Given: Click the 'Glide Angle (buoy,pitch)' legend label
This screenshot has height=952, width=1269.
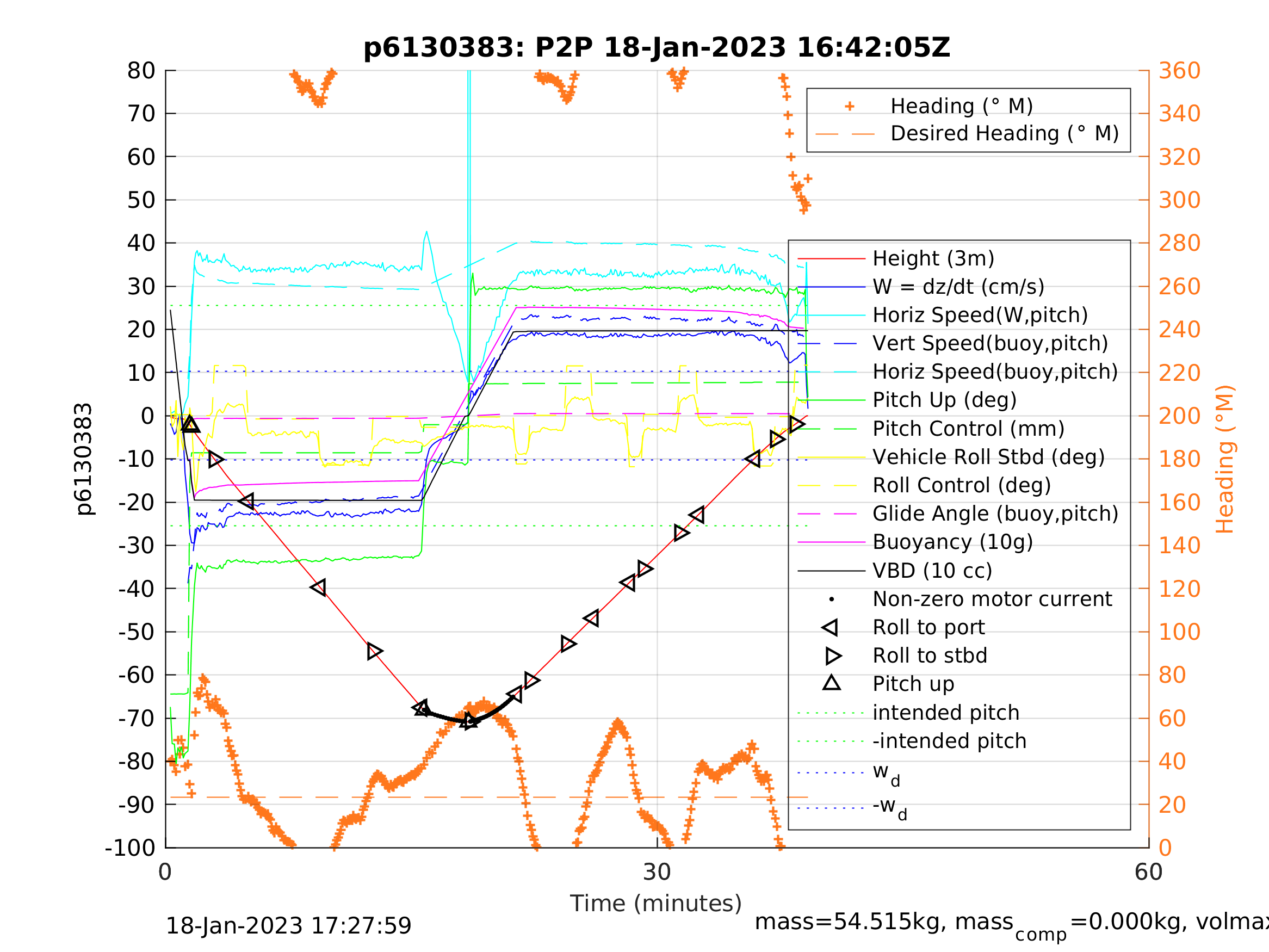Looking at the screenshot, I should coord(995,514).
